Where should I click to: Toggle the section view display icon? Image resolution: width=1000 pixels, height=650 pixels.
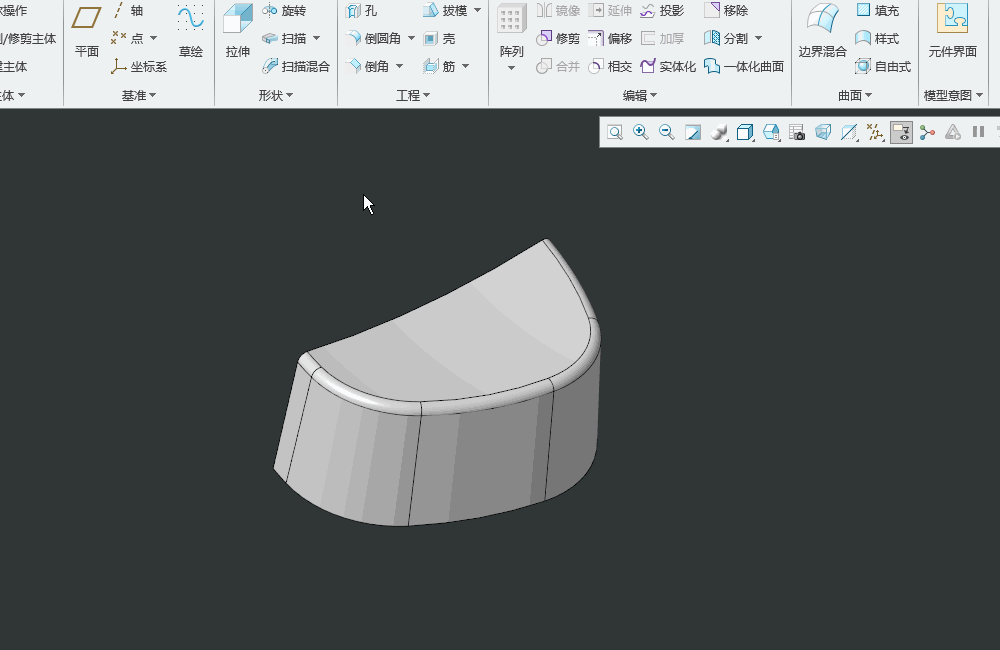[x=849, y=132]
